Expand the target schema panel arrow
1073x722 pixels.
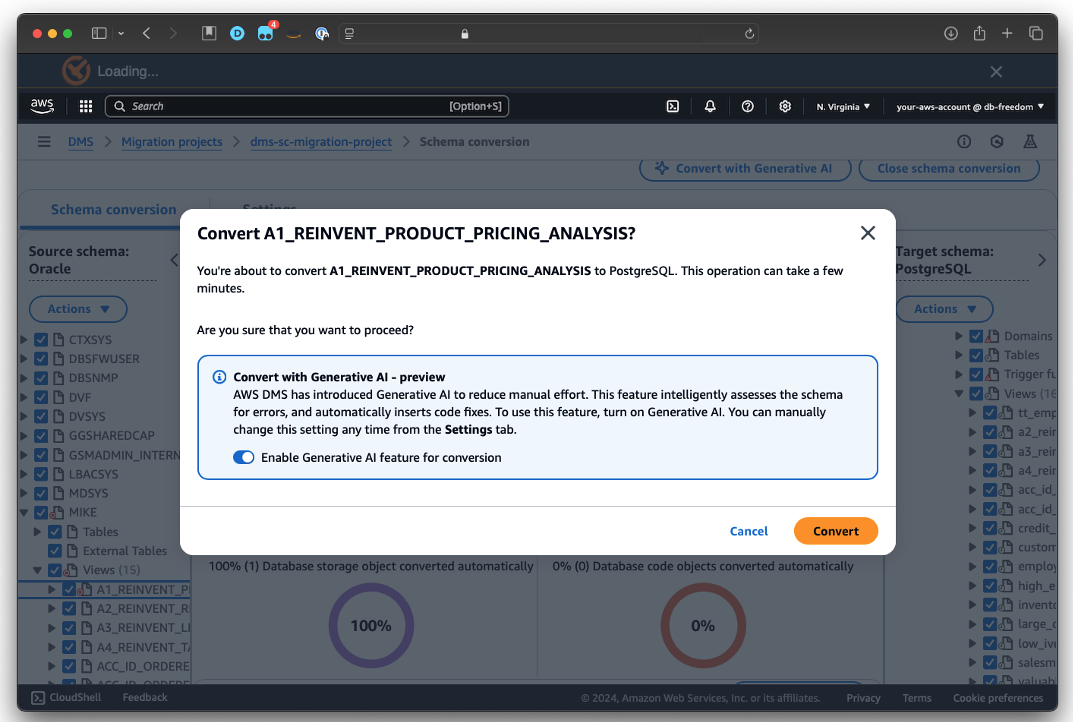[1042, 260]
